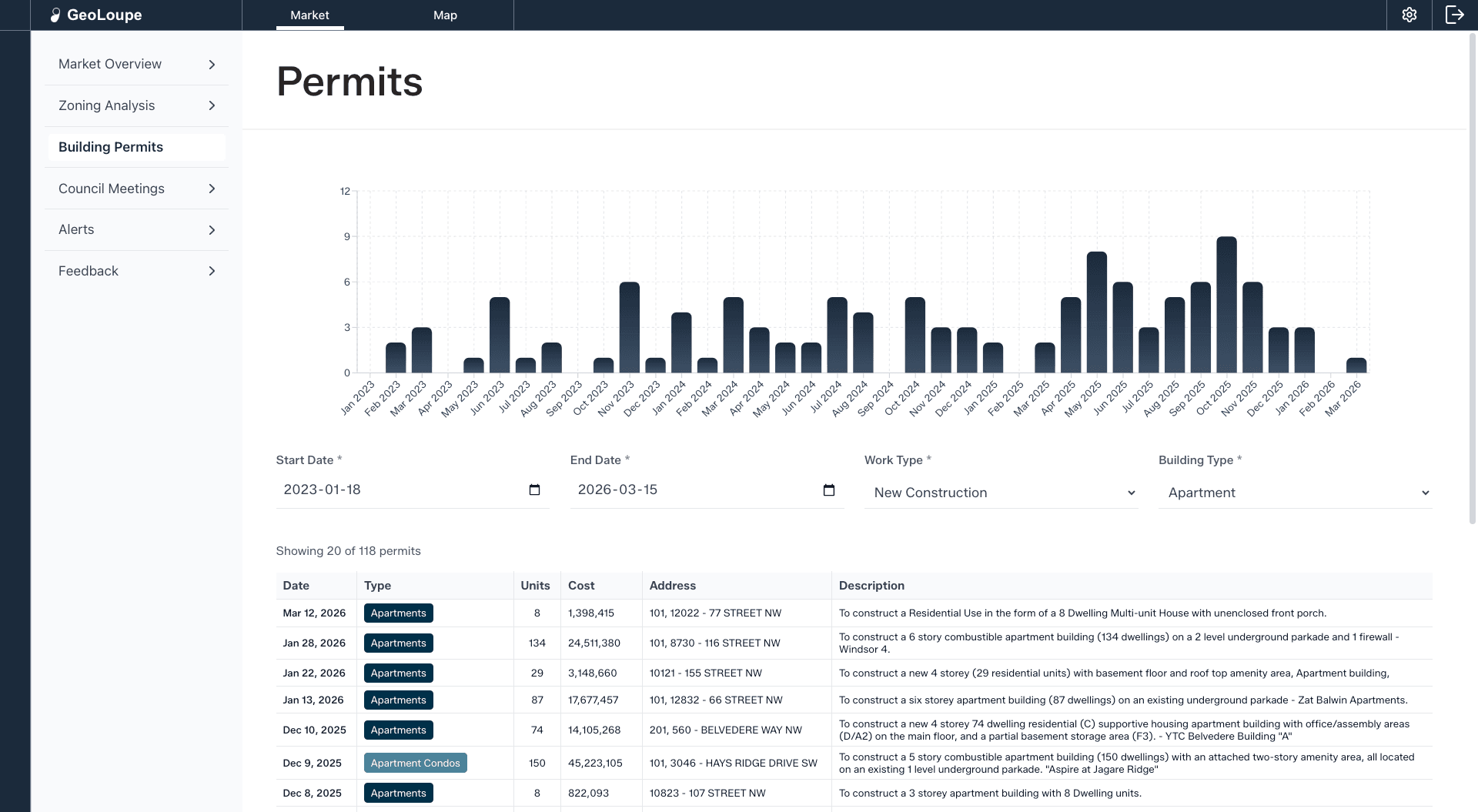1478x812 pixels.
Task: Expand the Zoning Analysis sidebar section
Action: tap(135, 105)
